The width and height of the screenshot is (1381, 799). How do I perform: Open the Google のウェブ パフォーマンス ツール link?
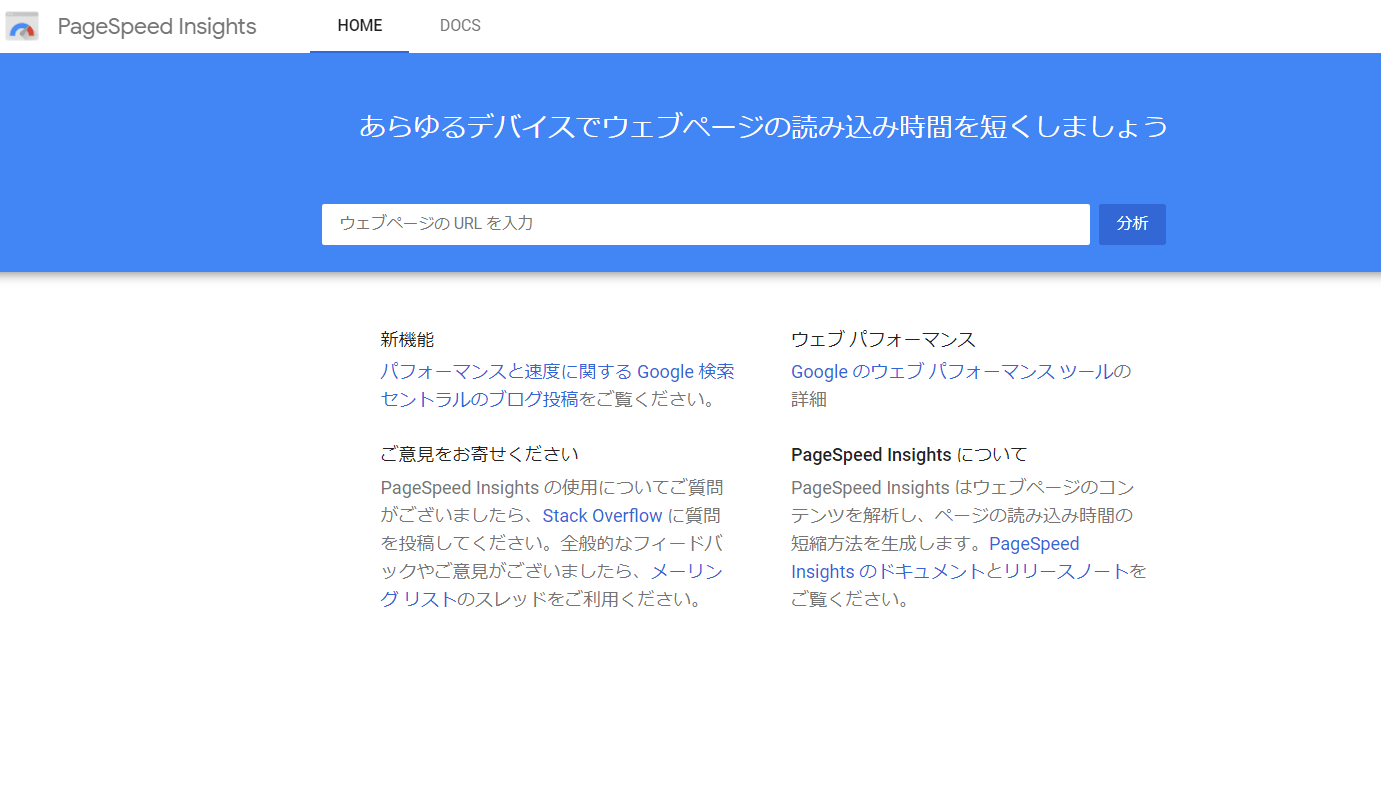(x=952, y=371)
